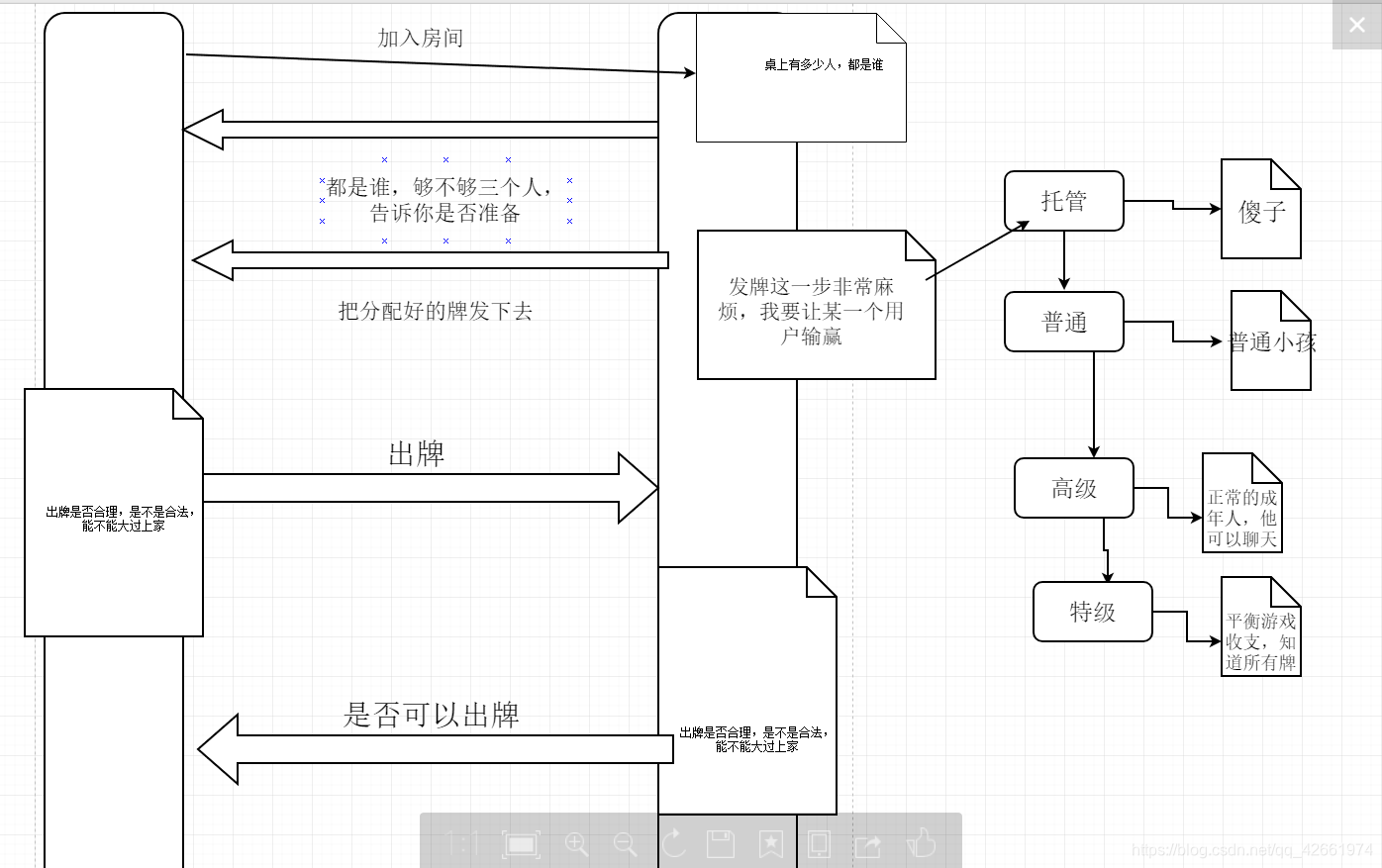Close the image viewer with the X button
1382x868 pixels.
click(1356, 25)
